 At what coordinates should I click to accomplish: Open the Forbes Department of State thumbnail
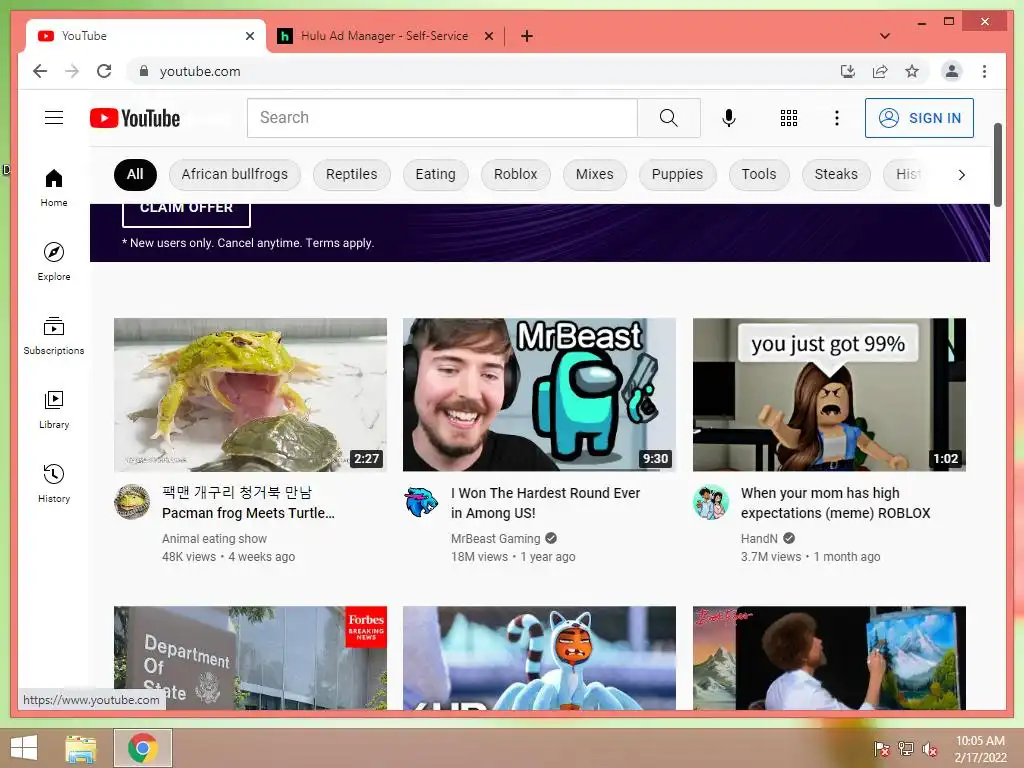click(x=250, y=658)
